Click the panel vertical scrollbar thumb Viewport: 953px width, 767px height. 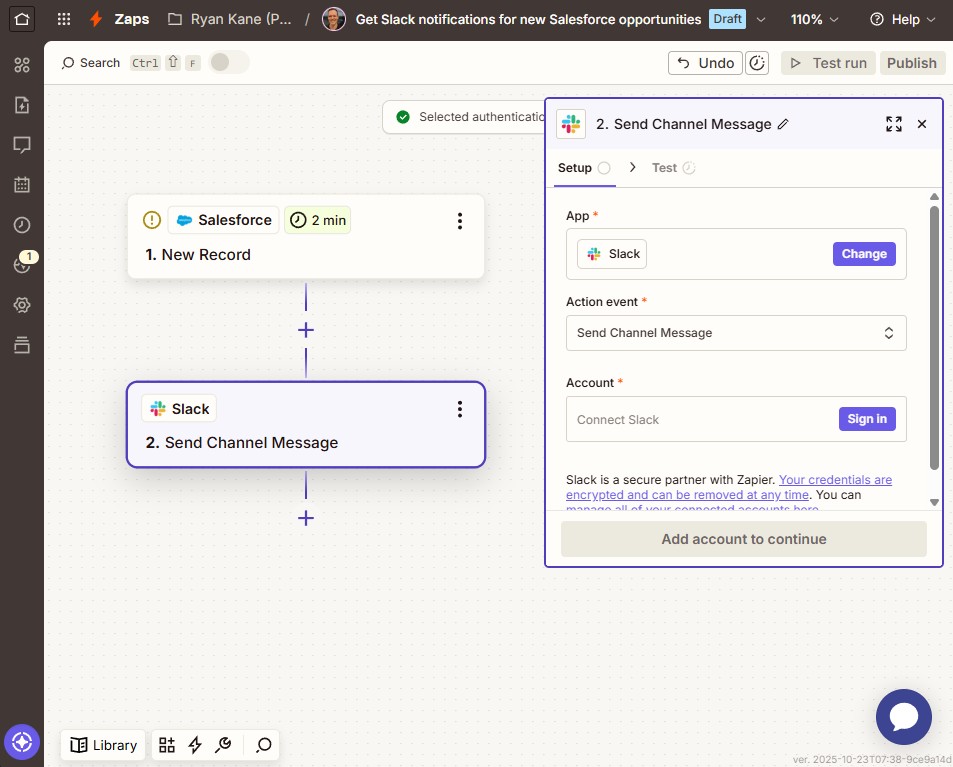click(x=934, y=337)
